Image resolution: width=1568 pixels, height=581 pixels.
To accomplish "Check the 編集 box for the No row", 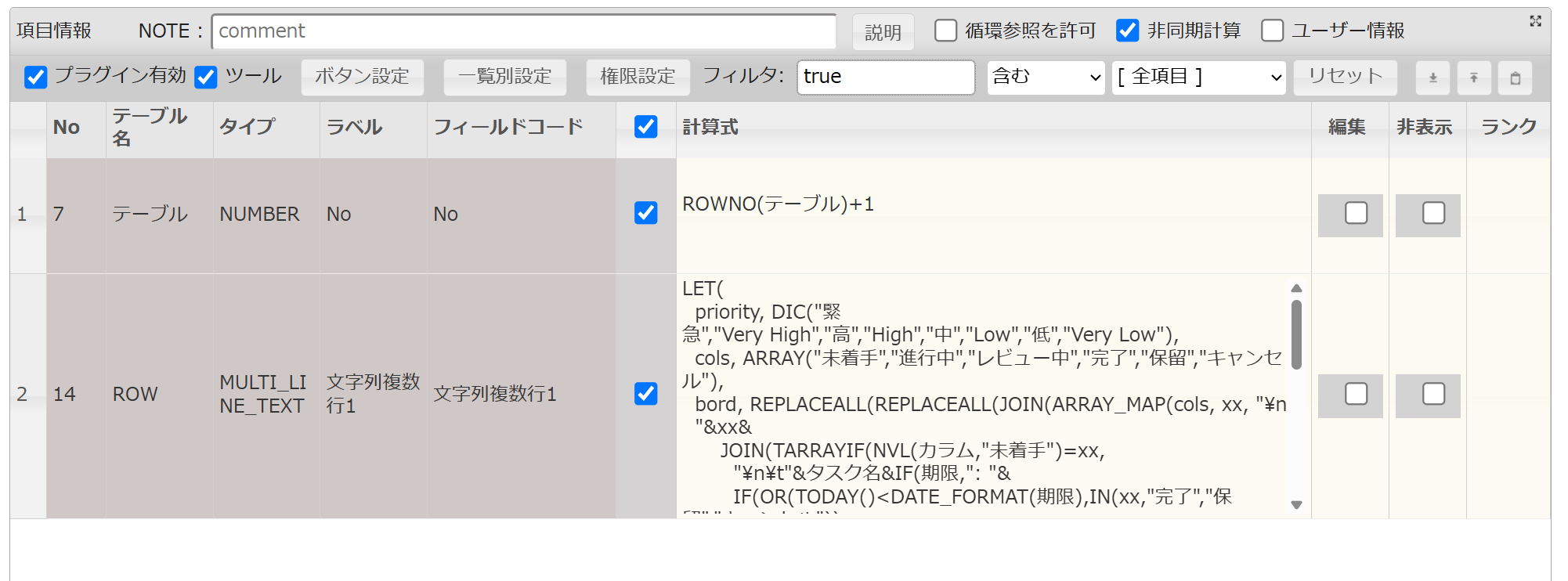I will pyautogui.click(x=1357, y=213).
